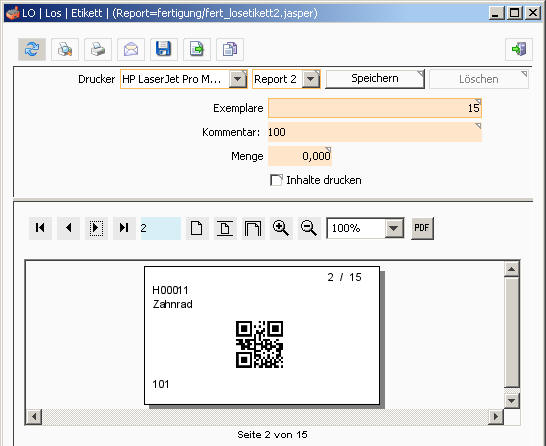The width and height of the screenshot is (546, 446).
Task: Save report with floppy disk icon
Action: click(x=164, y=49)
